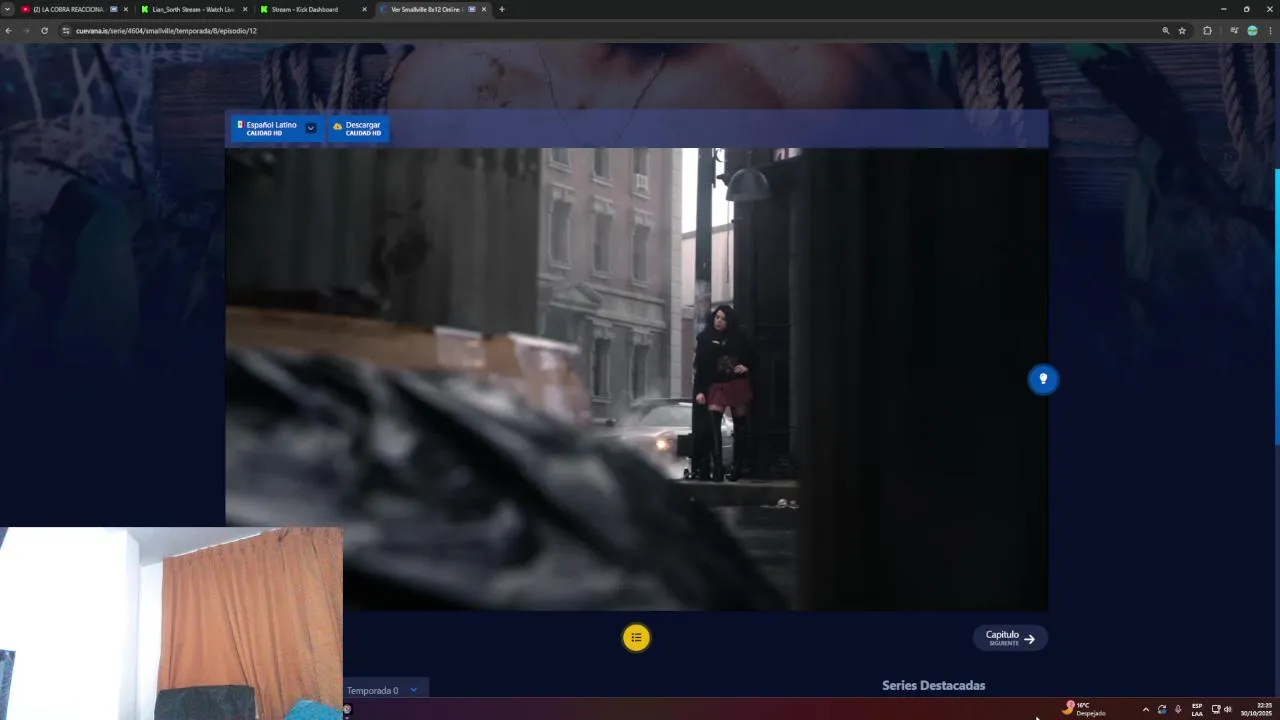Open the tab search dropdown arrow
This screenshot has height=720, width=1280.
7,9
